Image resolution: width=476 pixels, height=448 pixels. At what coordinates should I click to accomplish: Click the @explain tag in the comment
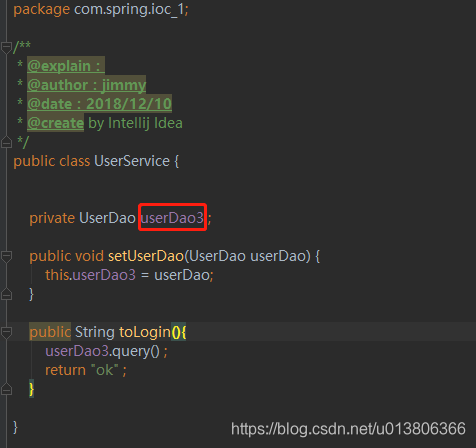click(59, 66)
